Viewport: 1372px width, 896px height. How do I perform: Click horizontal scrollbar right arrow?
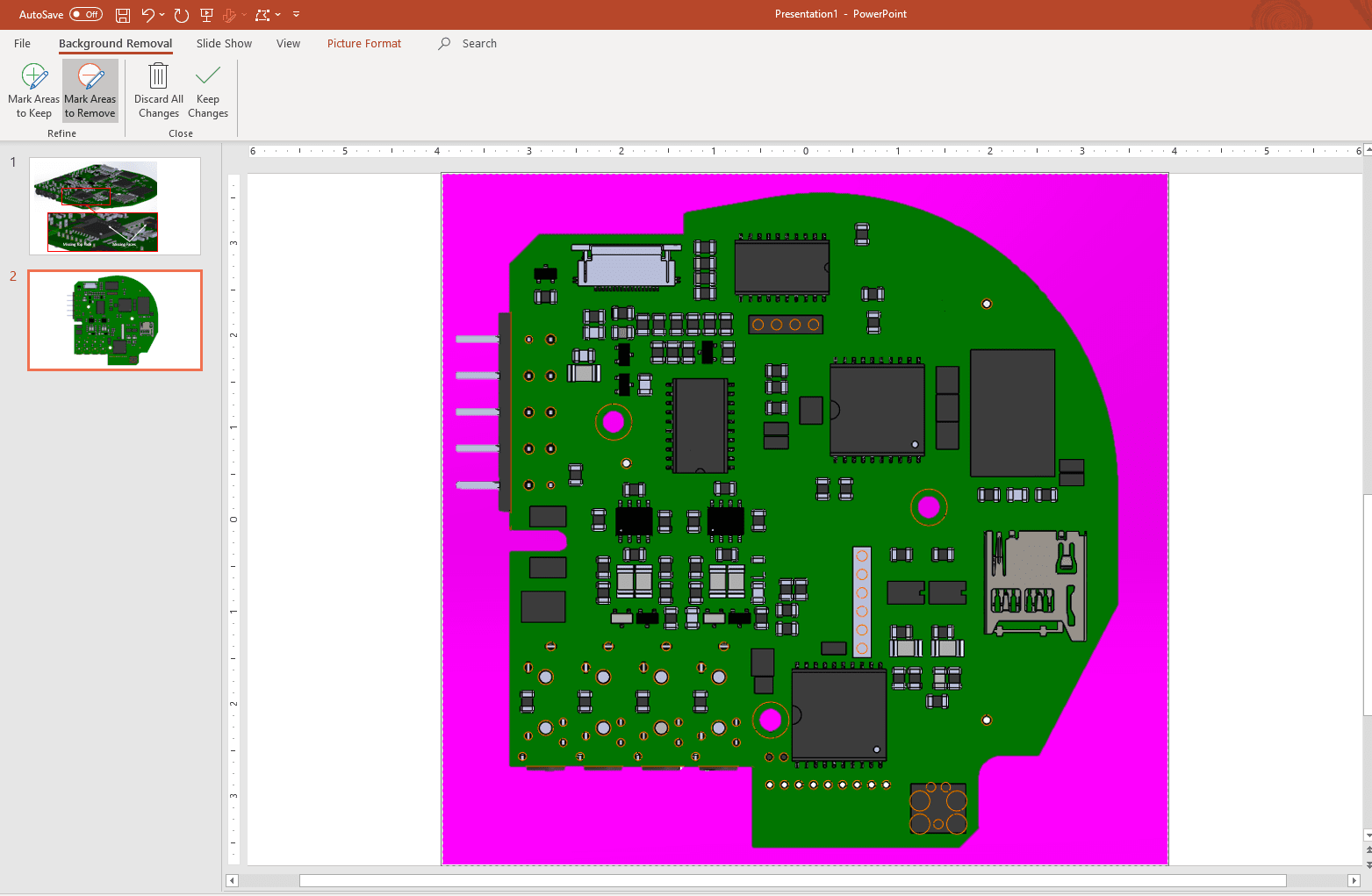(1354, 880)
